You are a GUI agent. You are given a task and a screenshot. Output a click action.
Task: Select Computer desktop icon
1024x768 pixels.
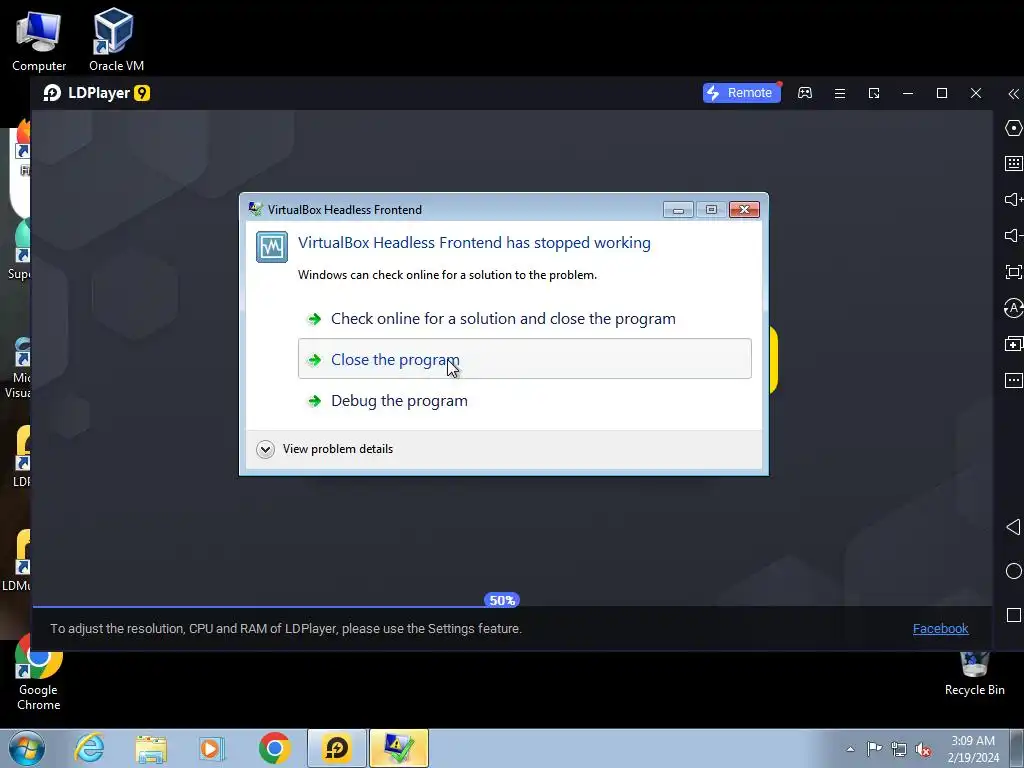(x=39, y=40)
